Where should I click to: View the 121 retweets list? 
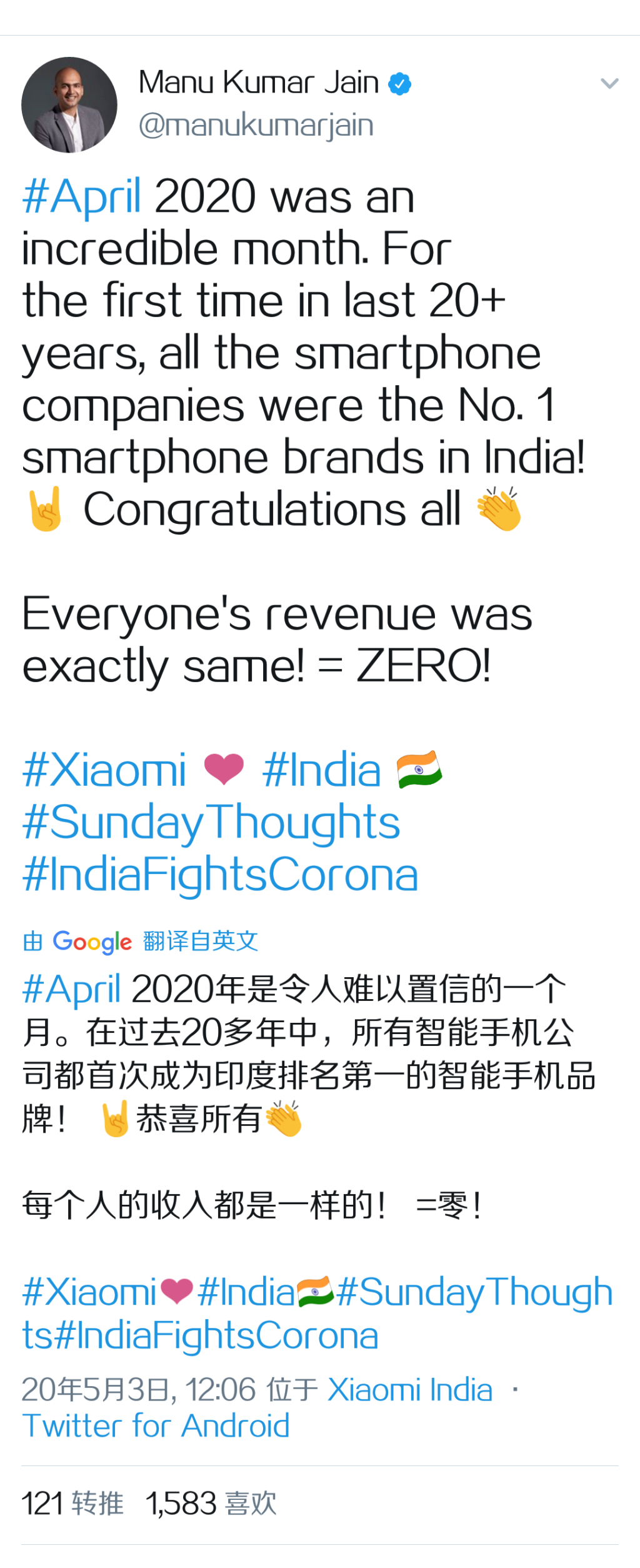click(72, 1504)
